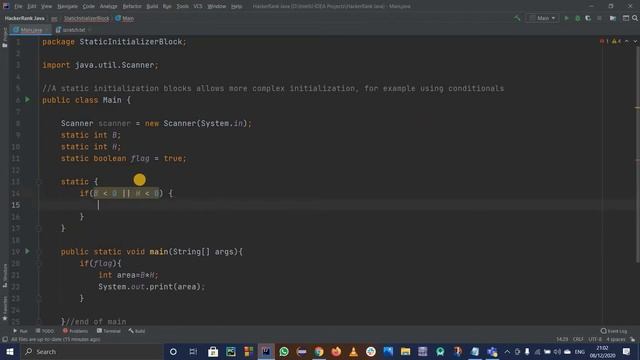Click the run gutter arrow beside main method
This screenshot has height=360, width=640.
[27, 251]
